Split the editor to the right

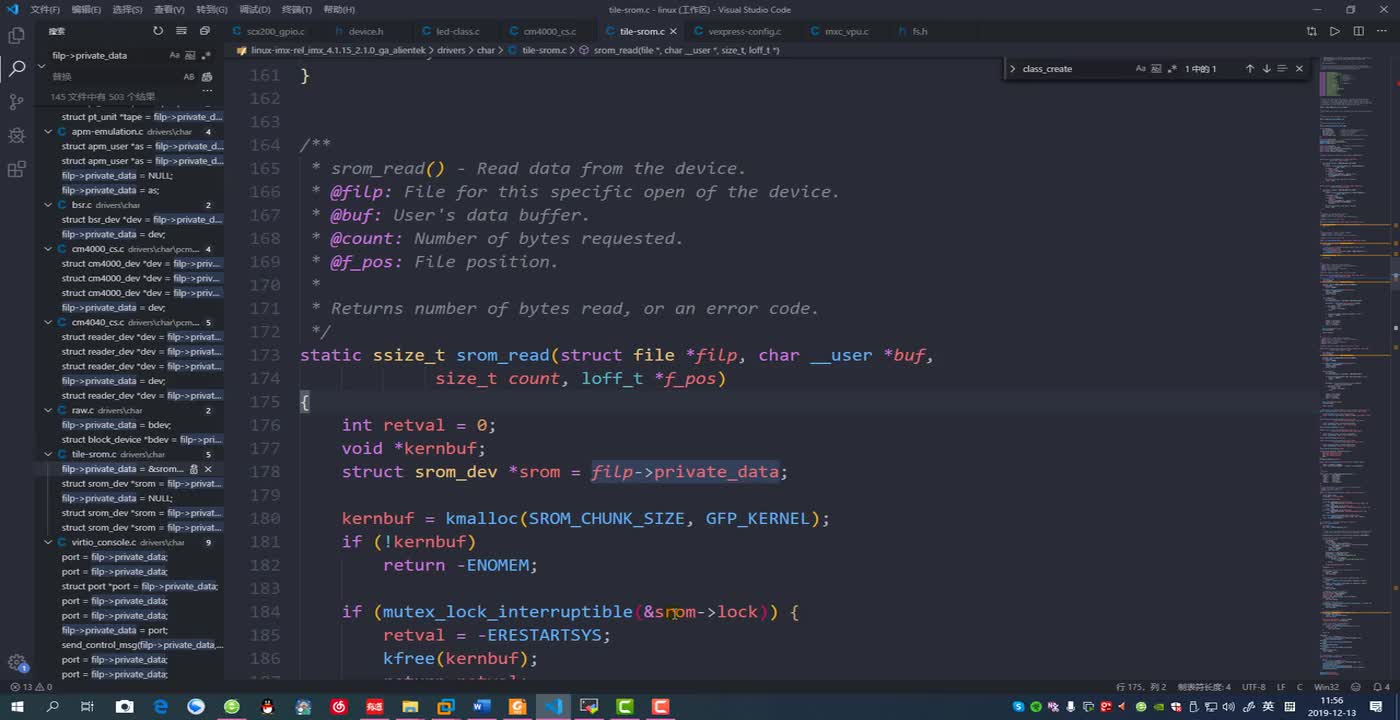click(x=1359, y=31)
